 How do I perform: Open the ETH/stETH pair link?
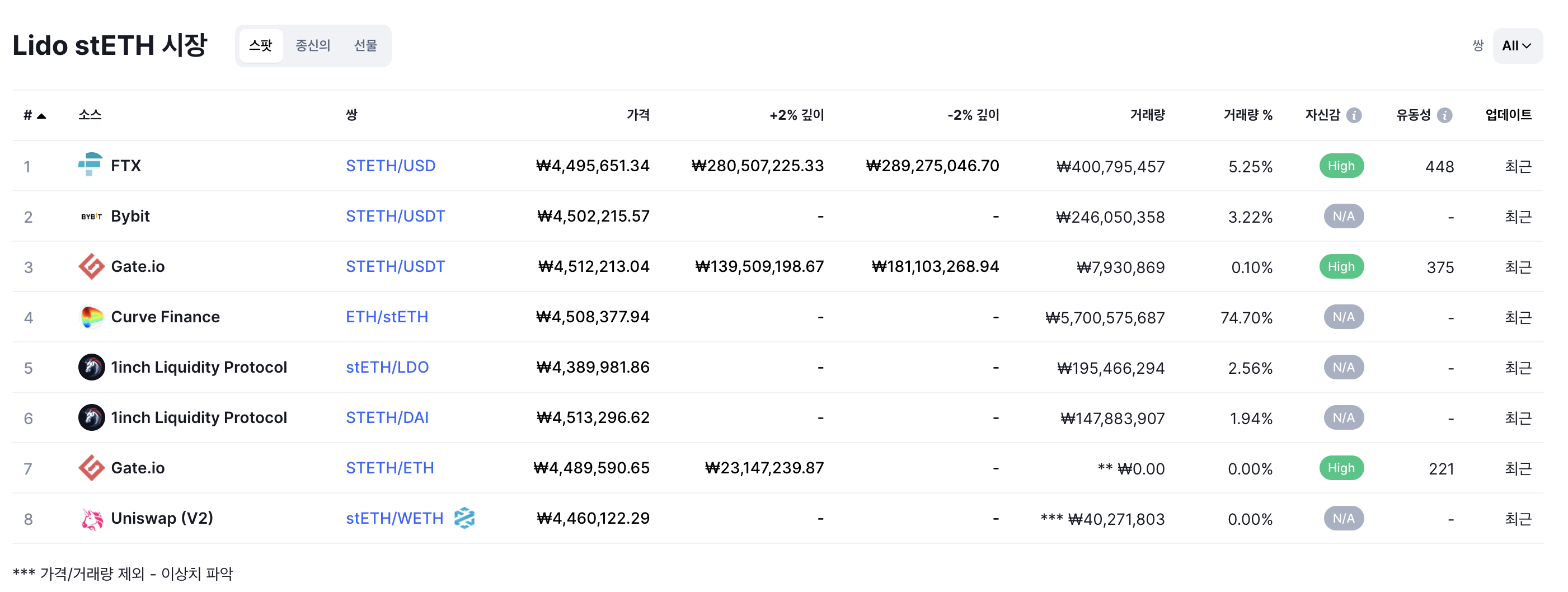point(387,316)
